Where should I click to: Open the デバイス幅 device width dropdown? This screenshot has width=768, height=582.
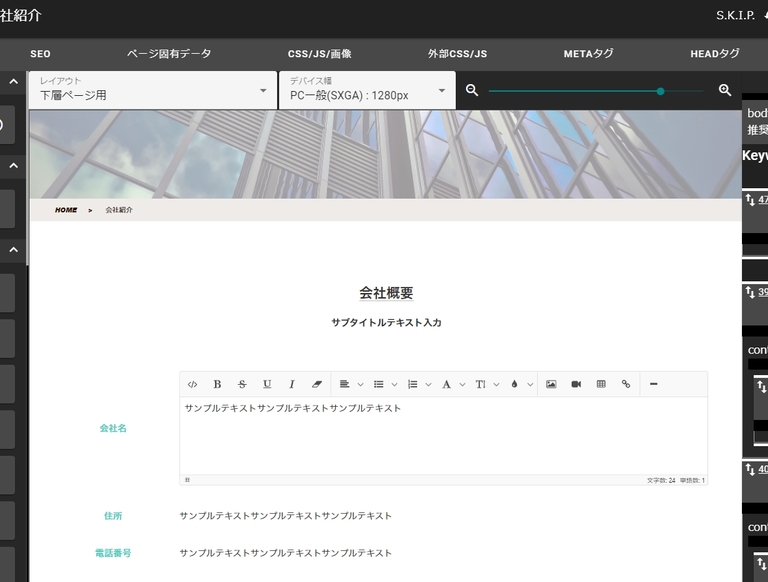[366, 90]
